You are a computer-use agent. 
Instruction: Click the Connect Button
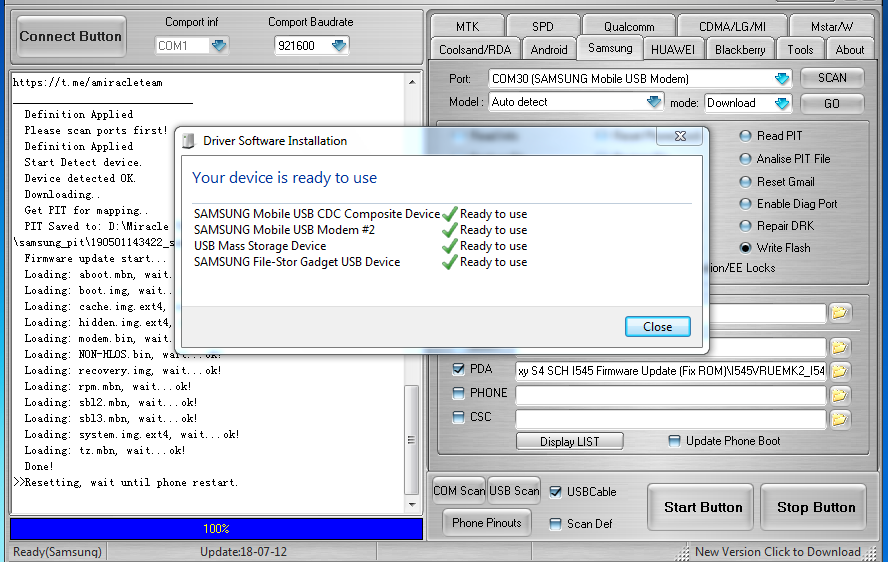(71, 36)
